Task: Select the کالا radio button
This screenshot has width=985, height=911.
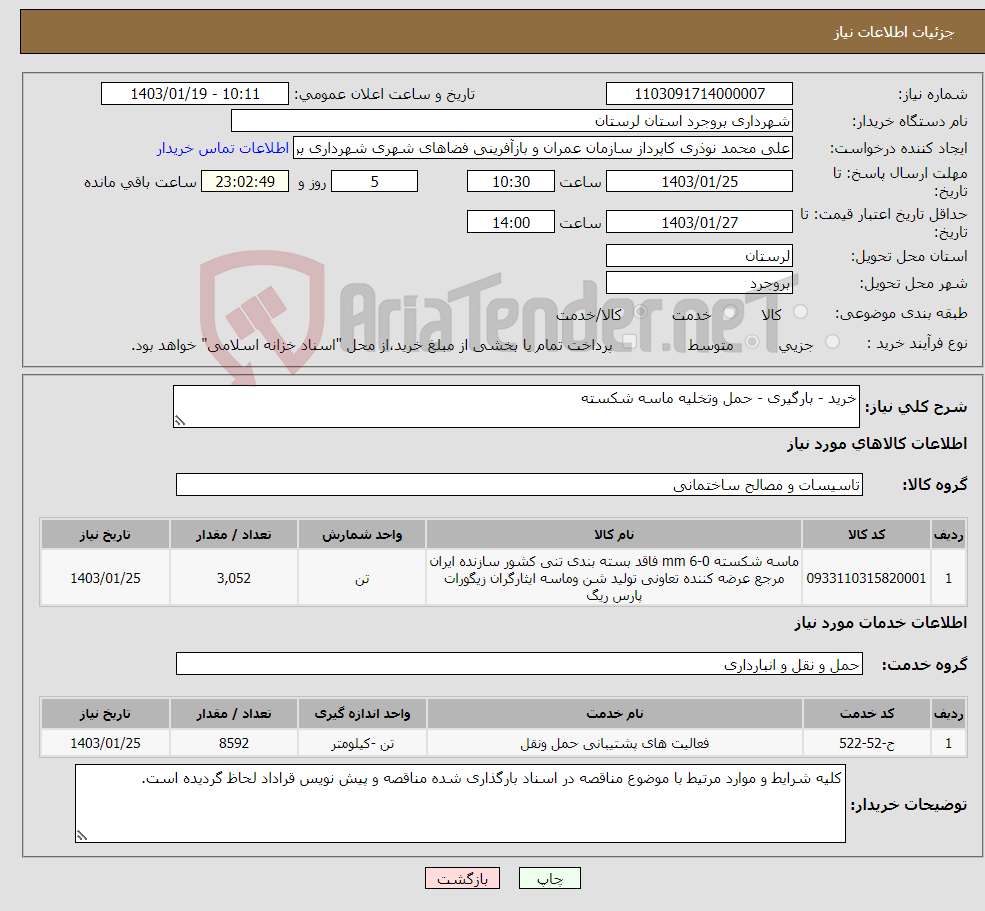Action: click(800, 312)
